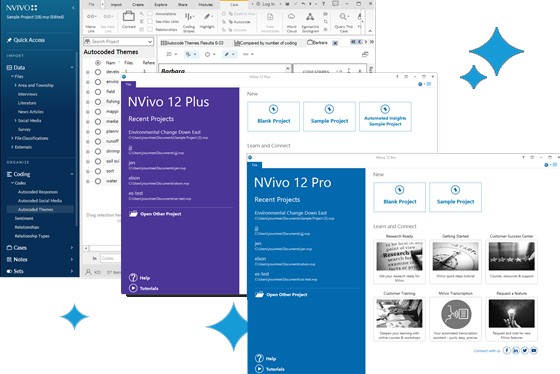Open the YouTube link in NVivo 12 Pro
Viewport: 560px width, 374px height.
tap(533, 350)
